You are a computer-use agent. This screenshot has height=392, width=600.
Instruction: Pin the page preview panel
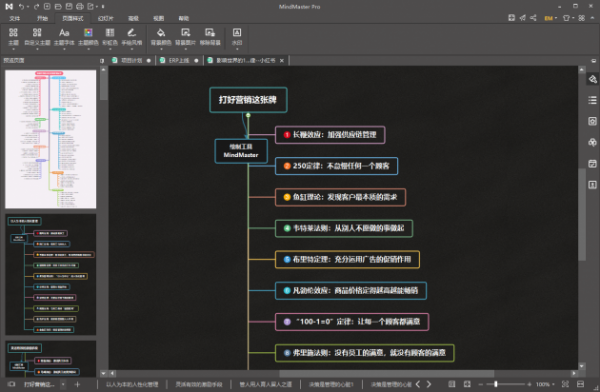102,60
